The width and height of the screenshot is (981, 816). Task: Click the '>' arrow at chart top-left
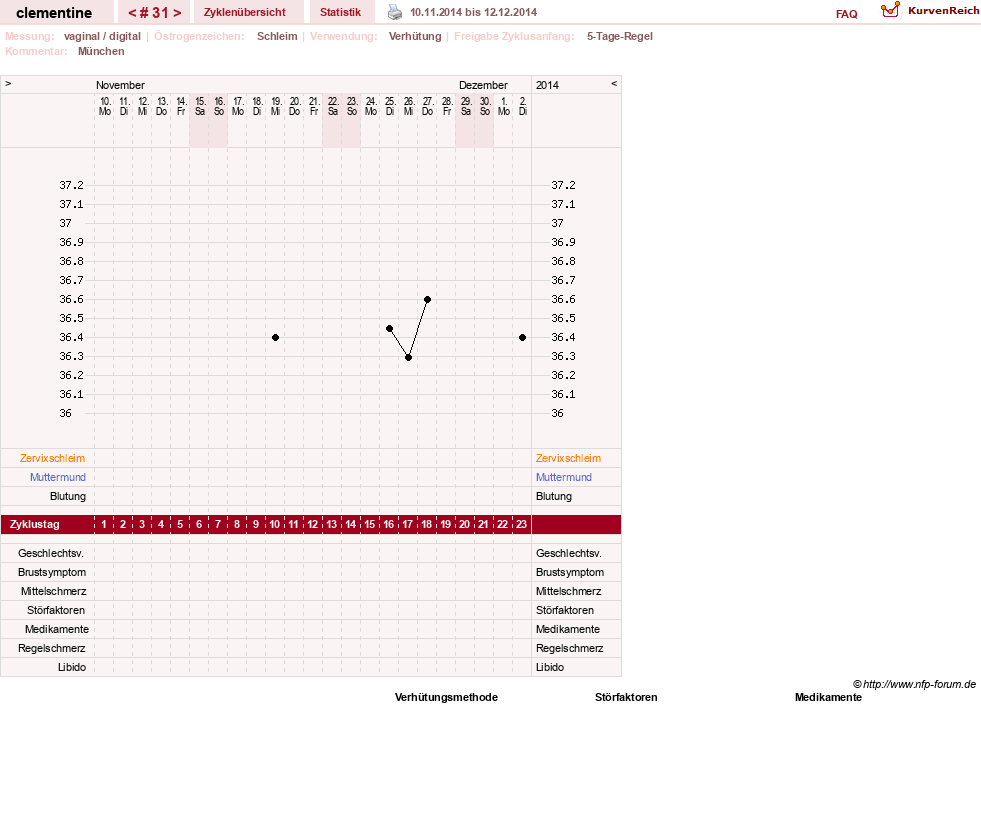pyautogui.click(x=8, y=83)
